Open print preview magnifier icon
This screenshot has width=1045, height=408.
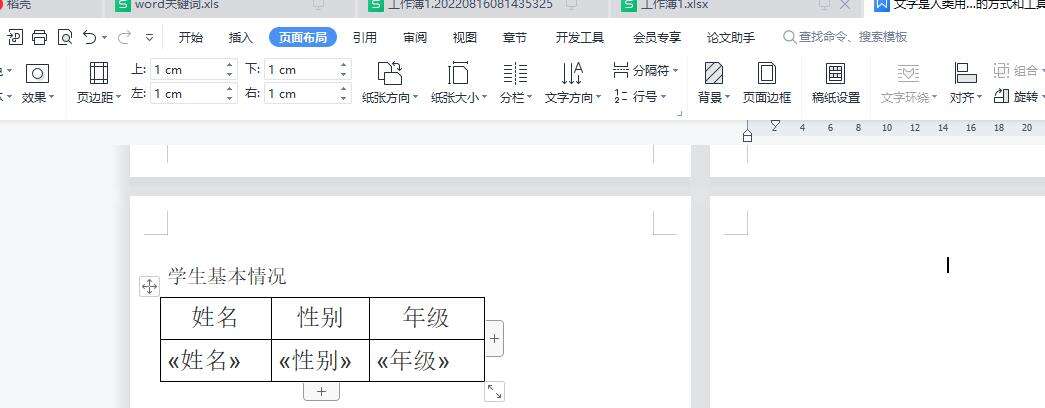click(65, 37)
